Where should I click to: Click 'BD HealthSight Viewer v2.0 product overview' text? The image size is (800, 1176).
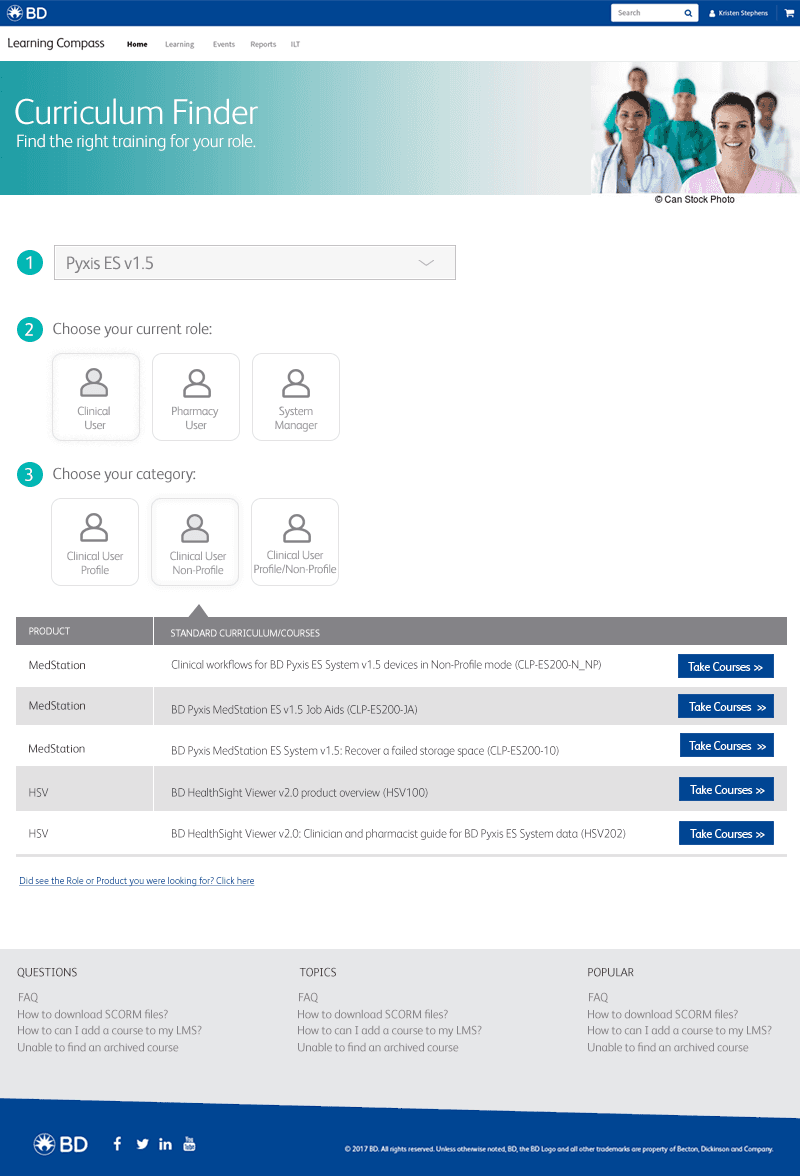click(299, 792)
